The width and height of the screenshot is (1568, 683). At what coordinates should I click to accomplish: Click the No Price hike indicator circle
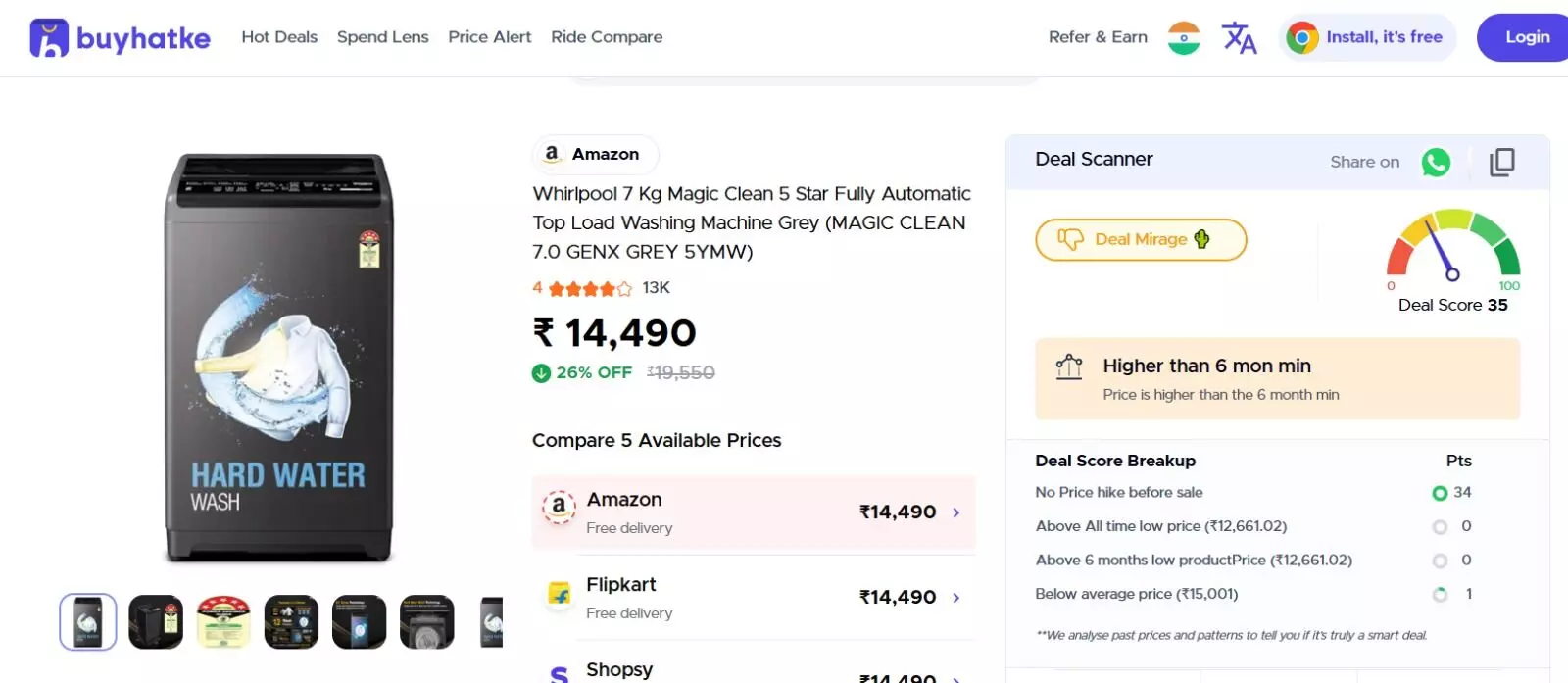pyautogui.click(x=1440, y=493)
